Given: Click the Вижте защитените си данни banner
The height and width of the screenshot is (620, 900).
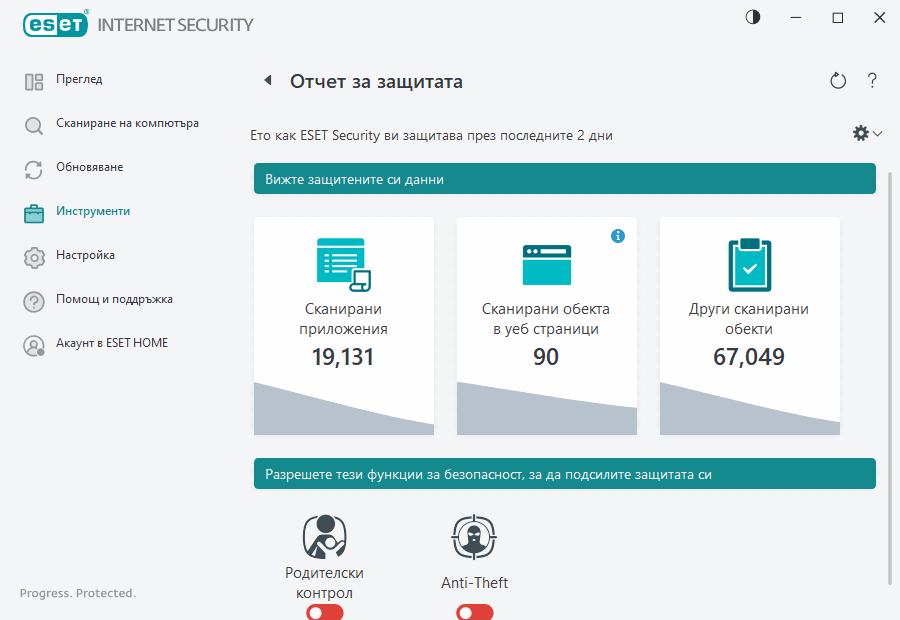Looking at the screenshot, I should click(x=563, y=179).
